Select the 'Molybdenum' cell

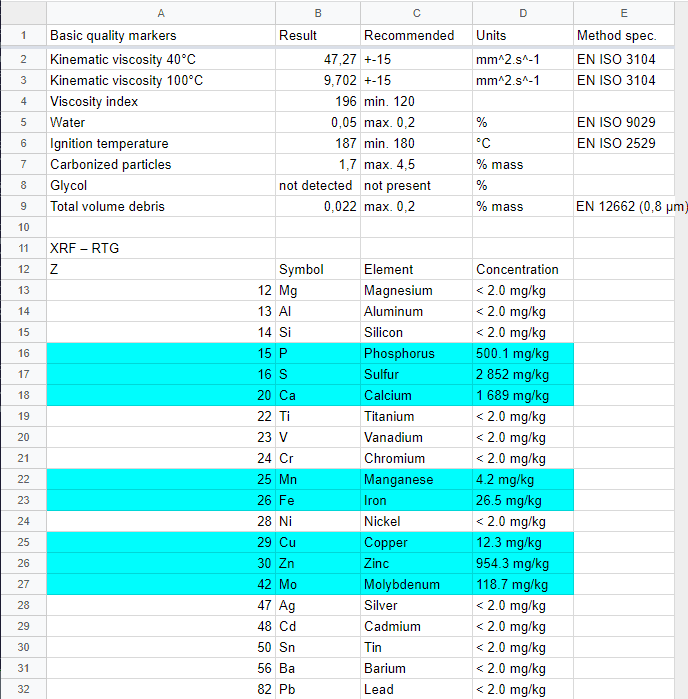[x=416, y=584]
